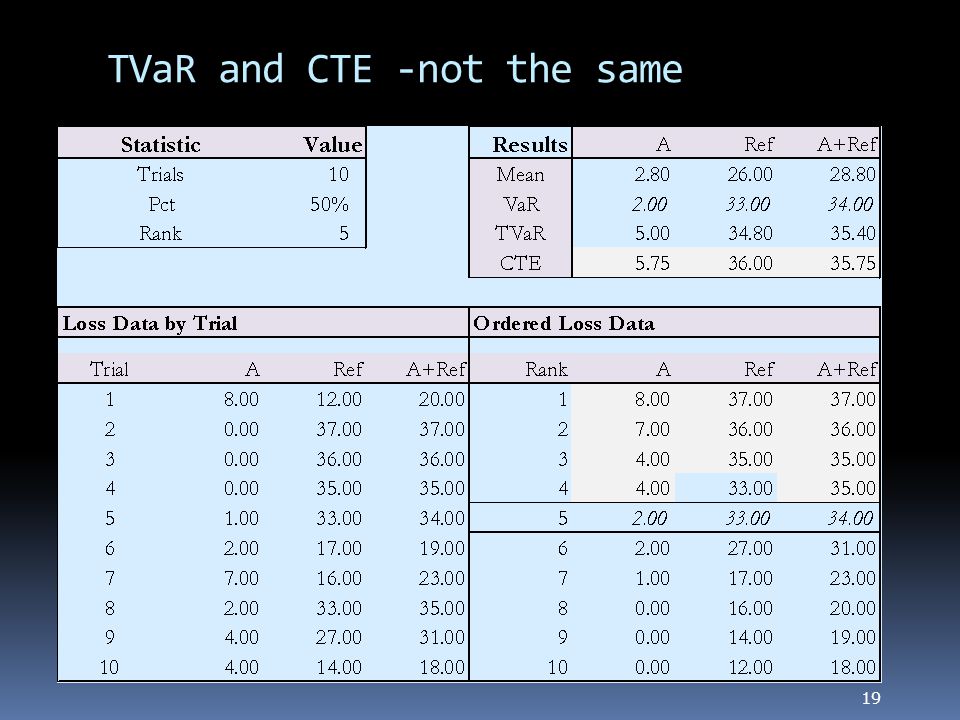960x720 pixels.
Task: Select CTE value 35.75 for A+Ref
Action: [x=853, y=263]
